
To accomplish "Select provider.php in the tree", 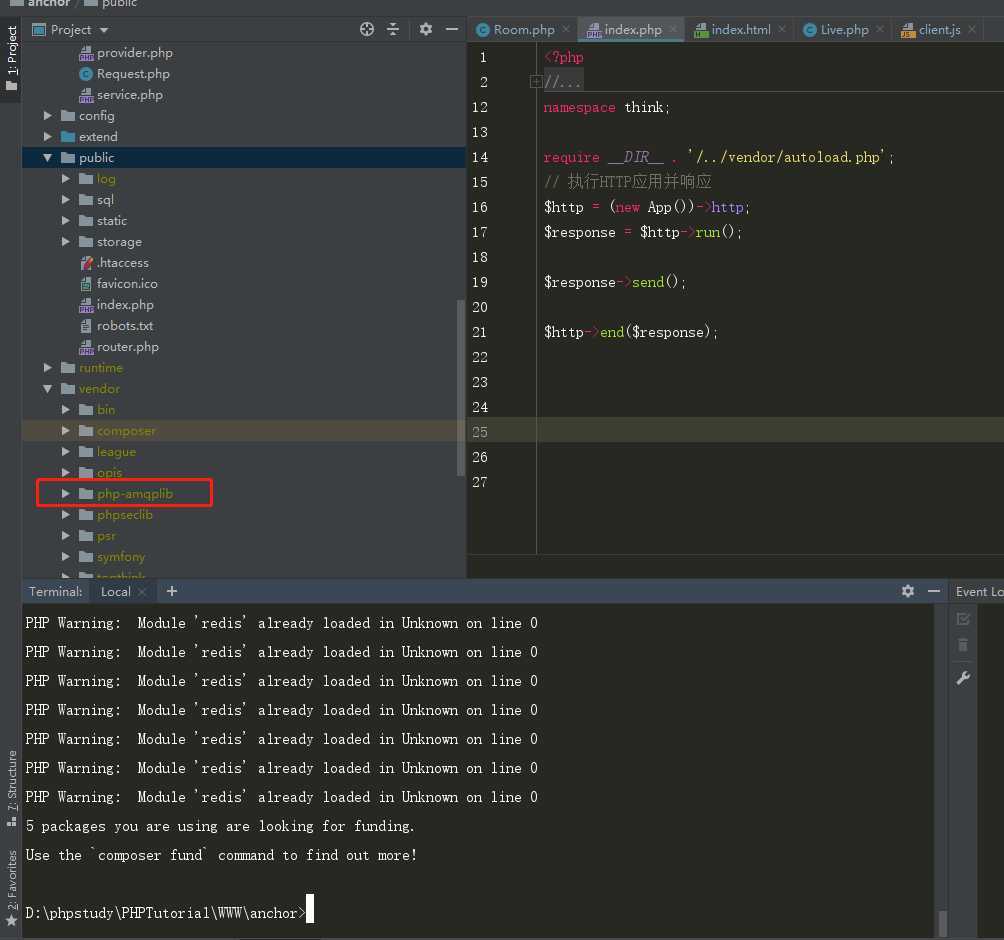I will pyautogui.click(x=134, y=53).
